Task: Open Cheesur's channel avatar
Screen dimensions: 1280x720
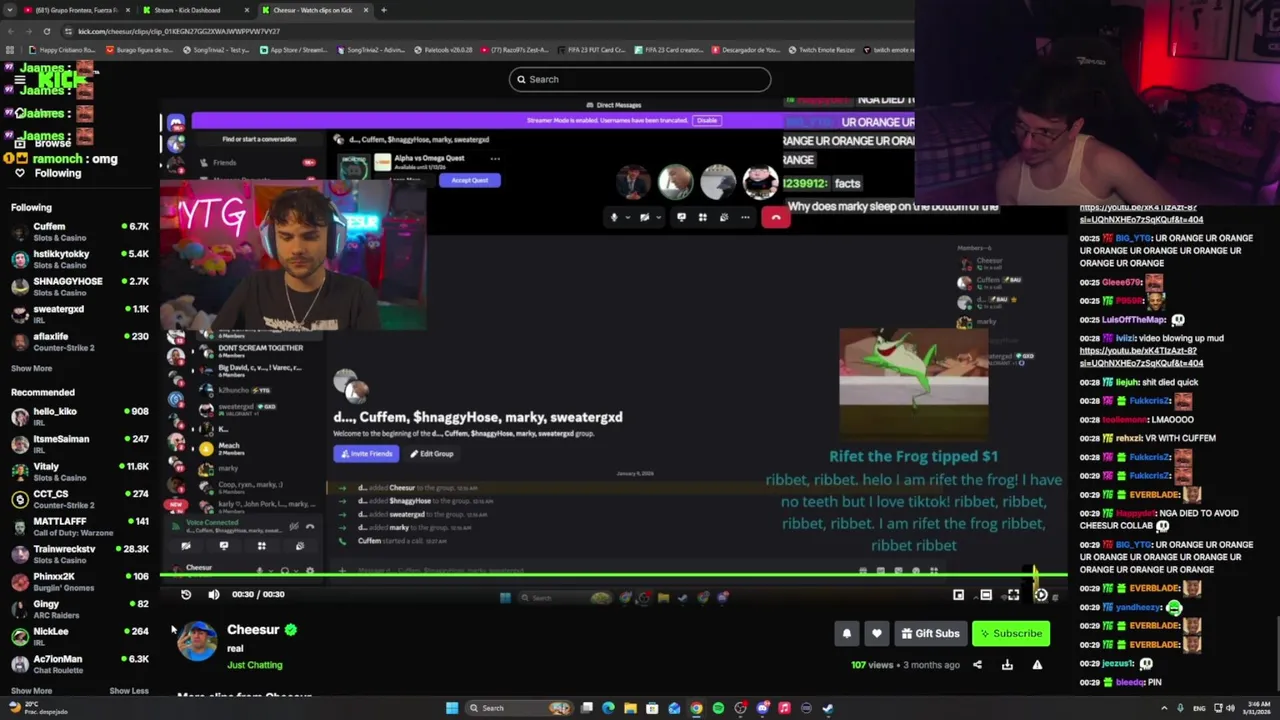Action: tap(197, 641)
